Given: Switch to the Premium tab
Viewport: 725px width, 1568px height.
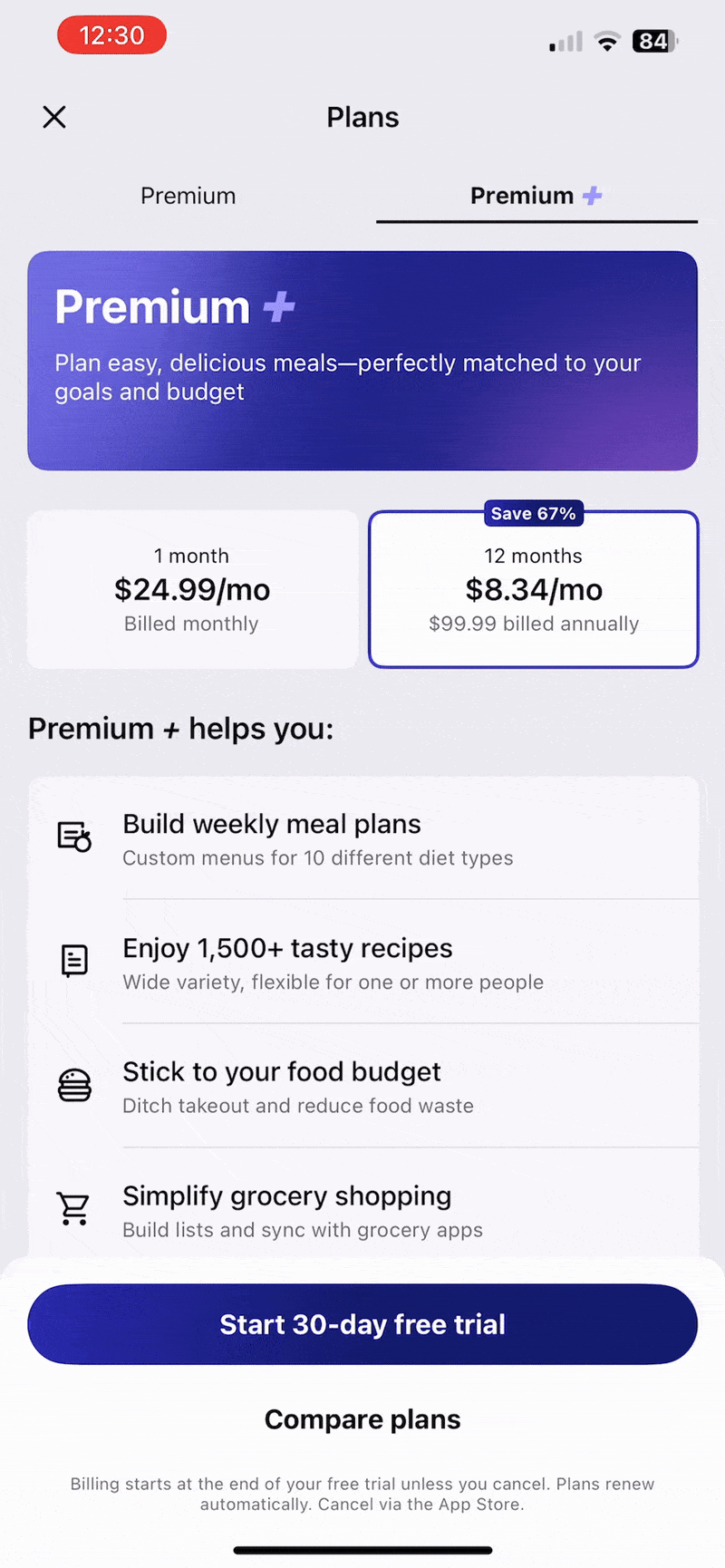Looking at the screenshot, I should click(x=188, y=196).
